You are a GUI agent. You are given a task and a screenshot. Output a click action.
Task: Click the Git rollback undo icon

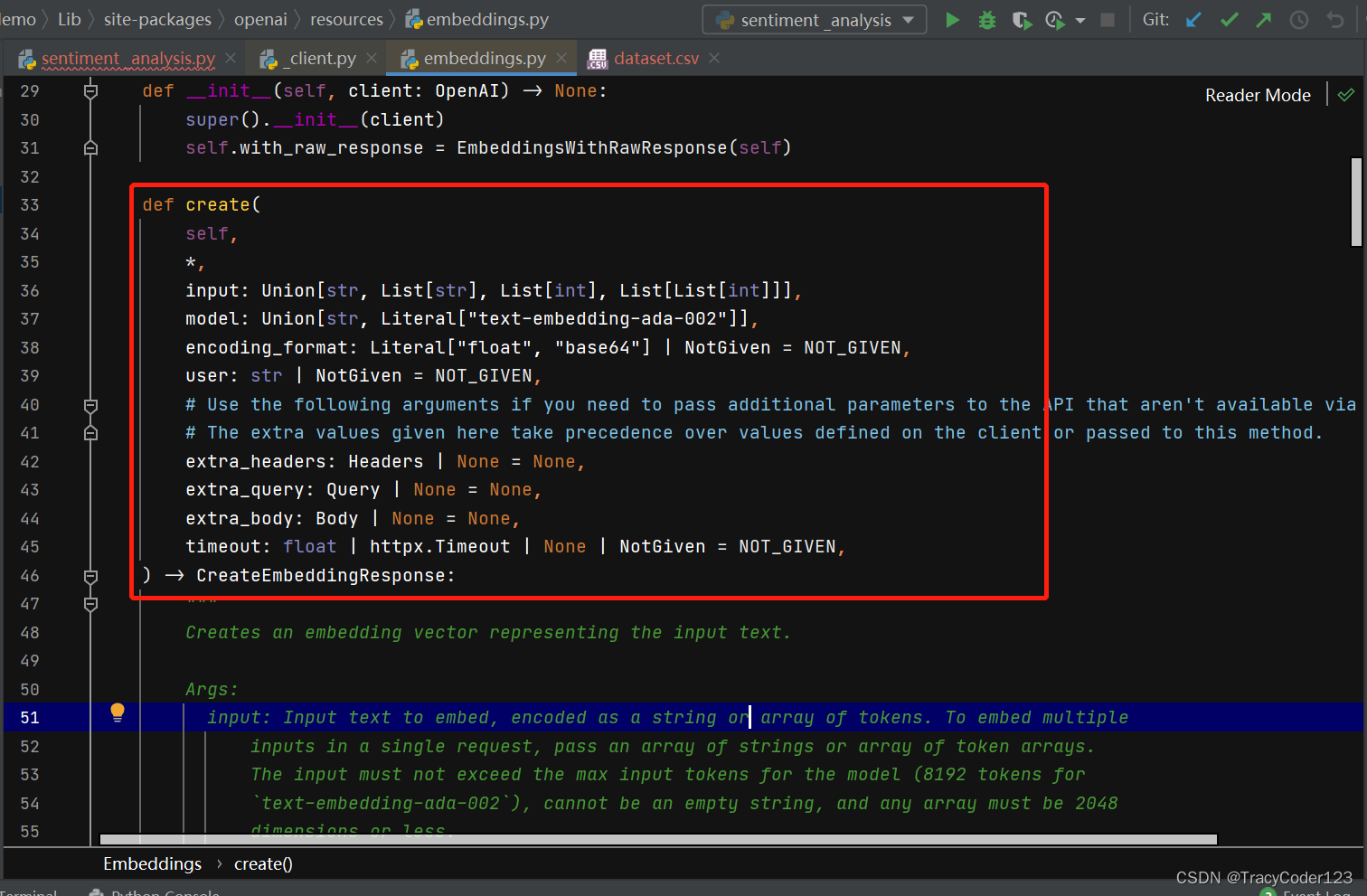click(1335, 20)
